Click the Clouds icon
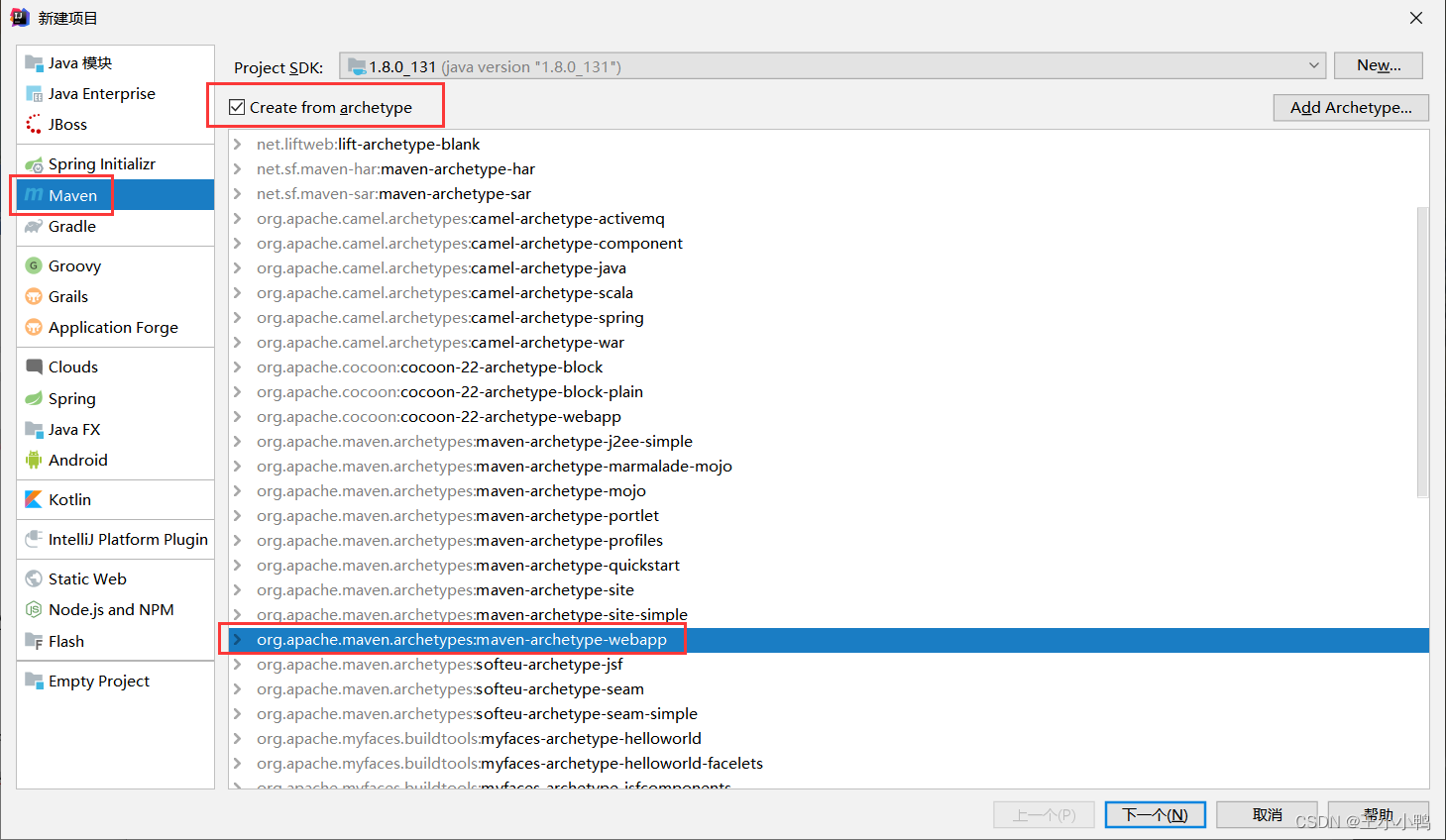The width and height of the screenshot is (1446, 840). click(x=34, y=367)
